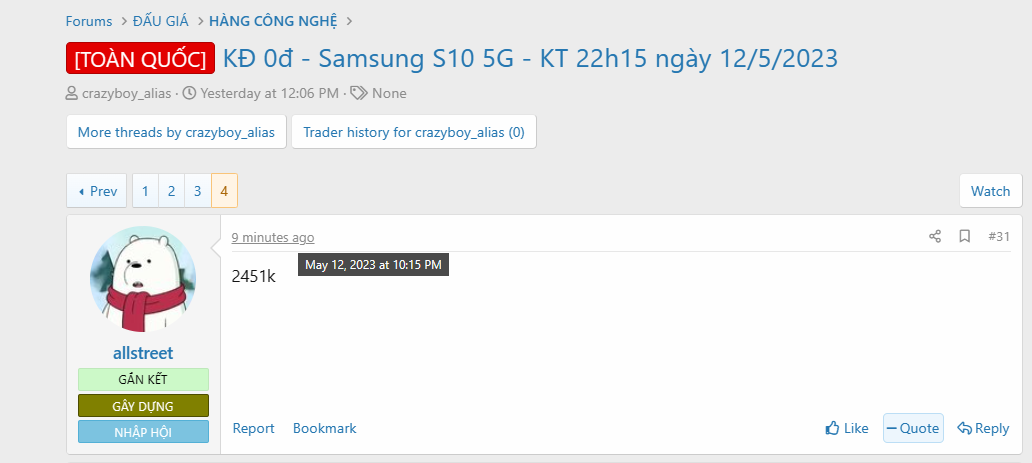Open allstreet's polar bear avatar
This screenshot has width=1032, height=463.
point(143,278)
